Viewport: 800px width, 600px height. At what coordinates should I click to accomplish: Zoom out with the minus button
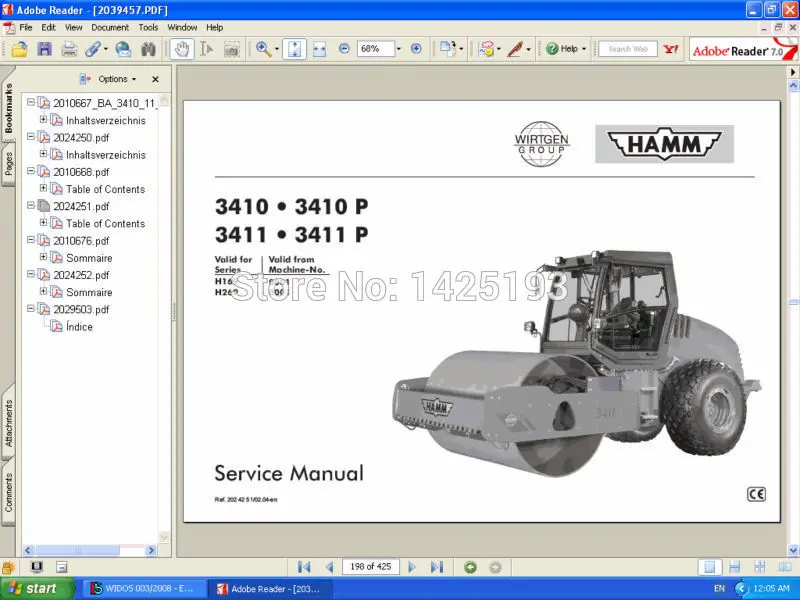pos(344,49)
